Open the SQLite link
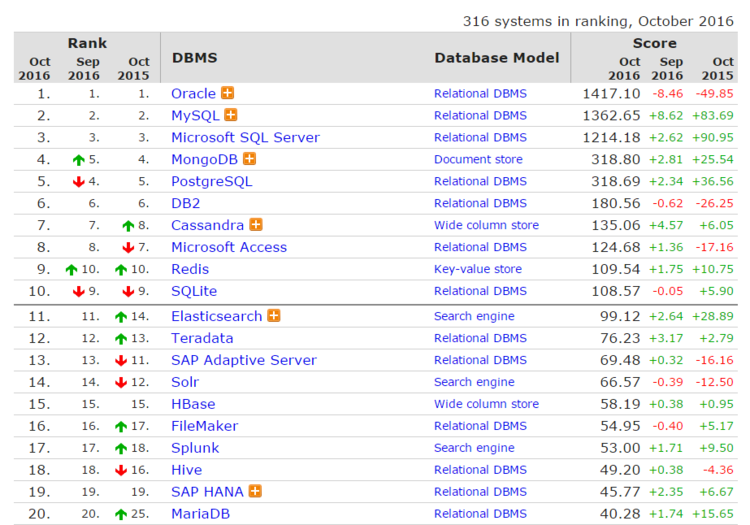The height and width of the screenshot is (525, 750). click(x=194, y=291)
